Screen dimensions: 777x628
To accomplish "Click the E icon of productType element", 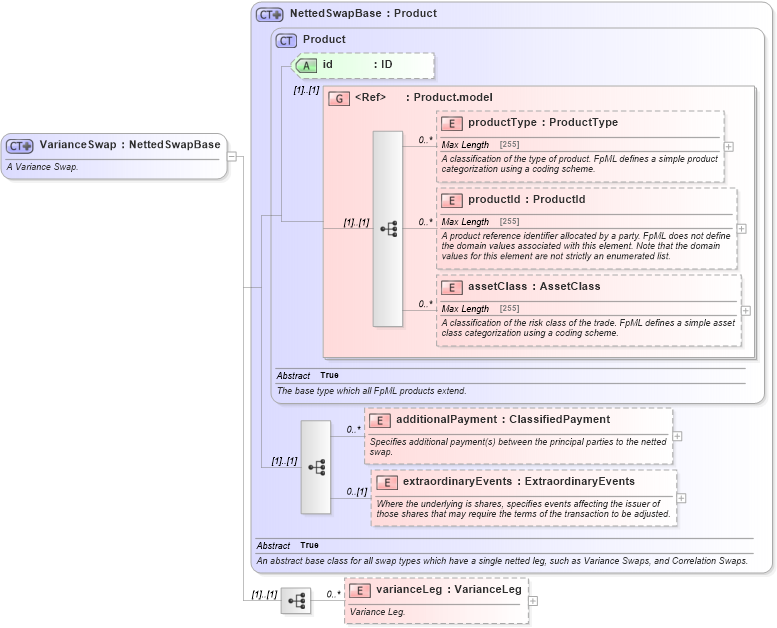I will [x=451, y=123].
